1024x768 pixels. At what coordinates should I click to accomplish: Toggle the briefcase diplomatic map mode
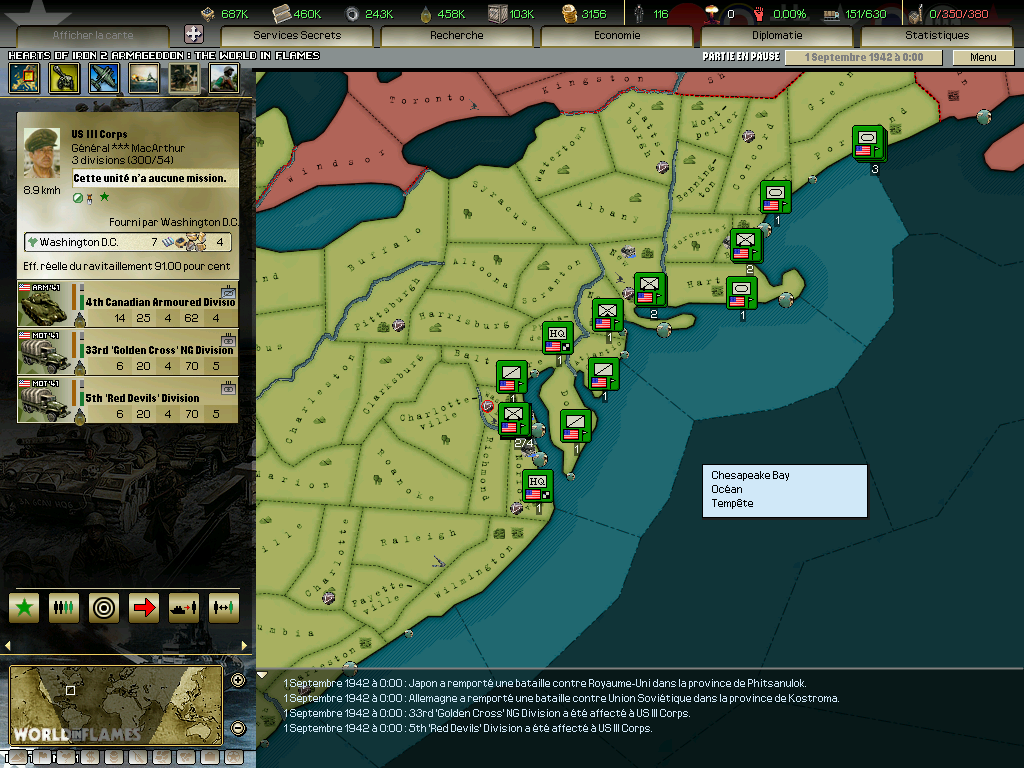pos(210,758)
